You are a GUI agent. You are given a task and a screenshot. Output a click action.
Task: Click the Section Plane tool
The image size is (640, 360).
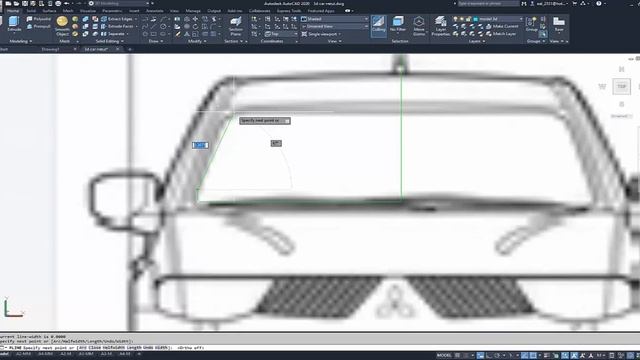(x=236, y=26)
